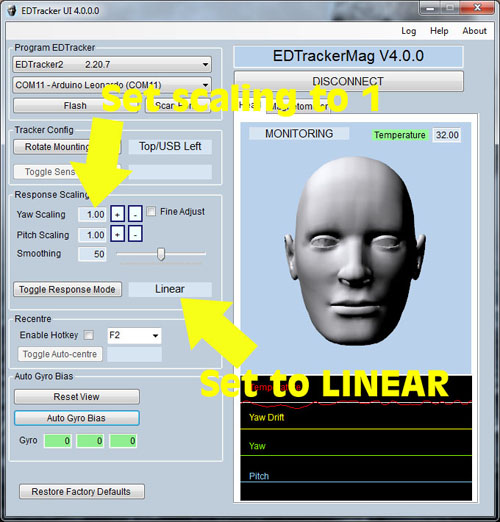
Task: Click the Temperature value 32.00
Action: tap(447, 135)
